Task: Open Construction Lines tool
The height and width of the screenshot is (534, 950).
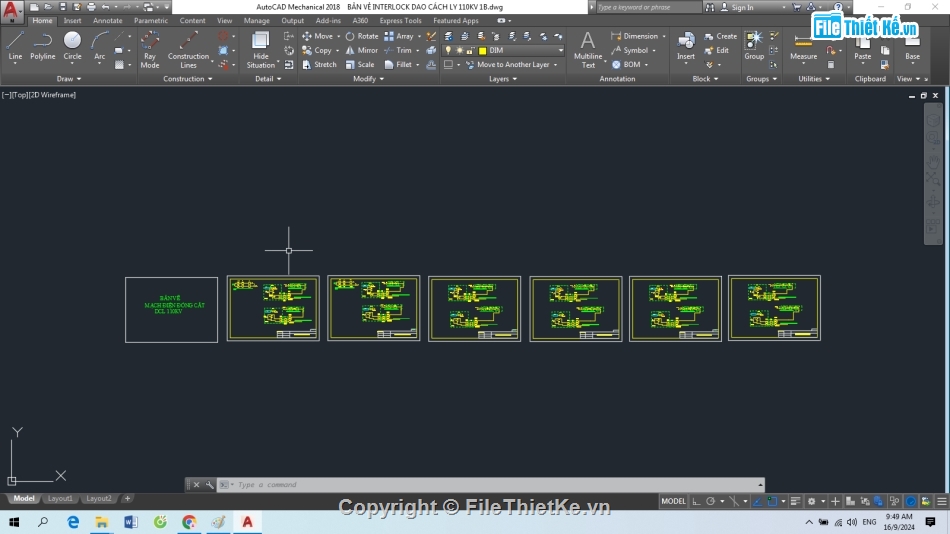Action: pyautogui.click(x=188, y=50)
